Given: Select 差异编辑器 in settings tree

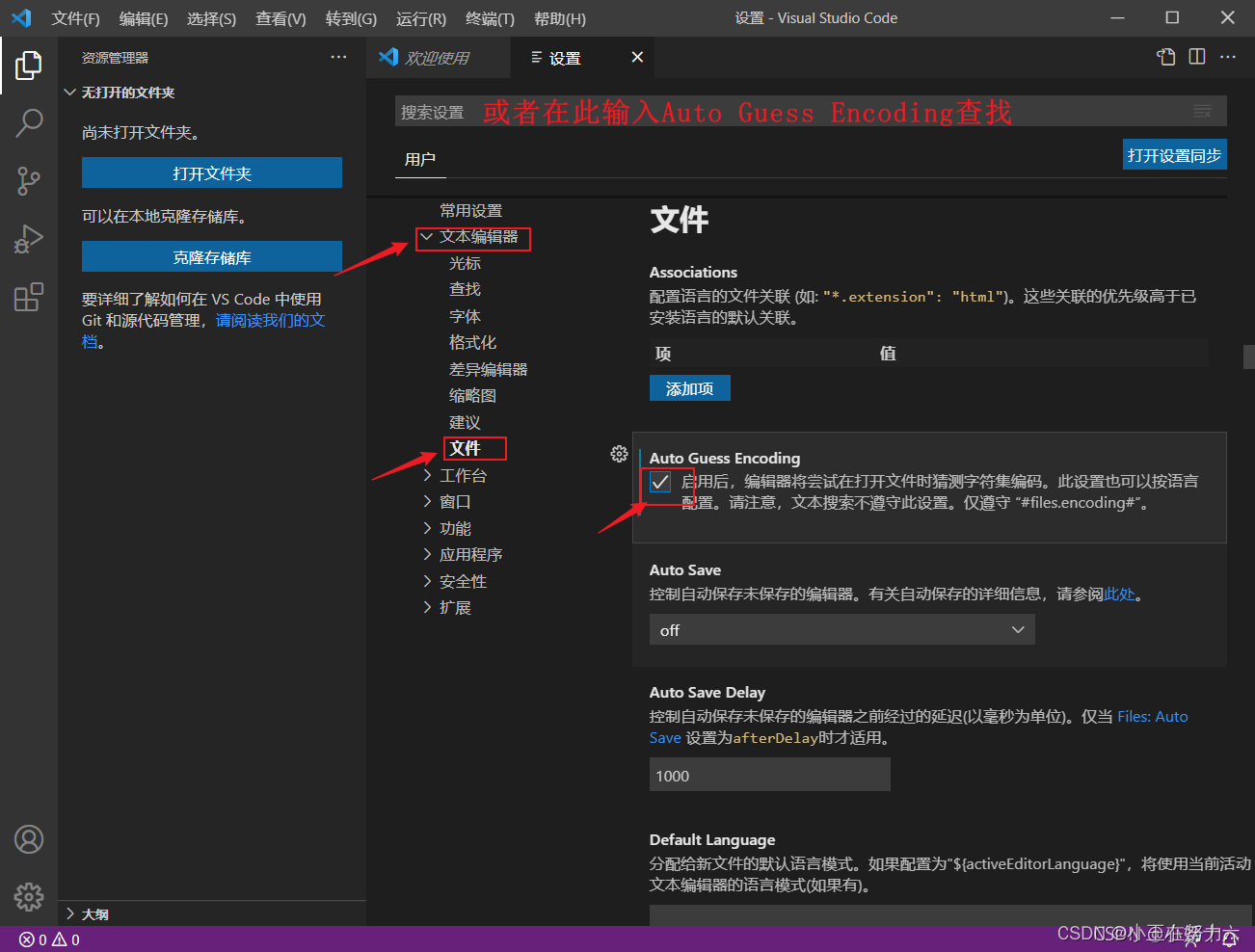Looking at the screenshot, I should [x=488, y=369].
